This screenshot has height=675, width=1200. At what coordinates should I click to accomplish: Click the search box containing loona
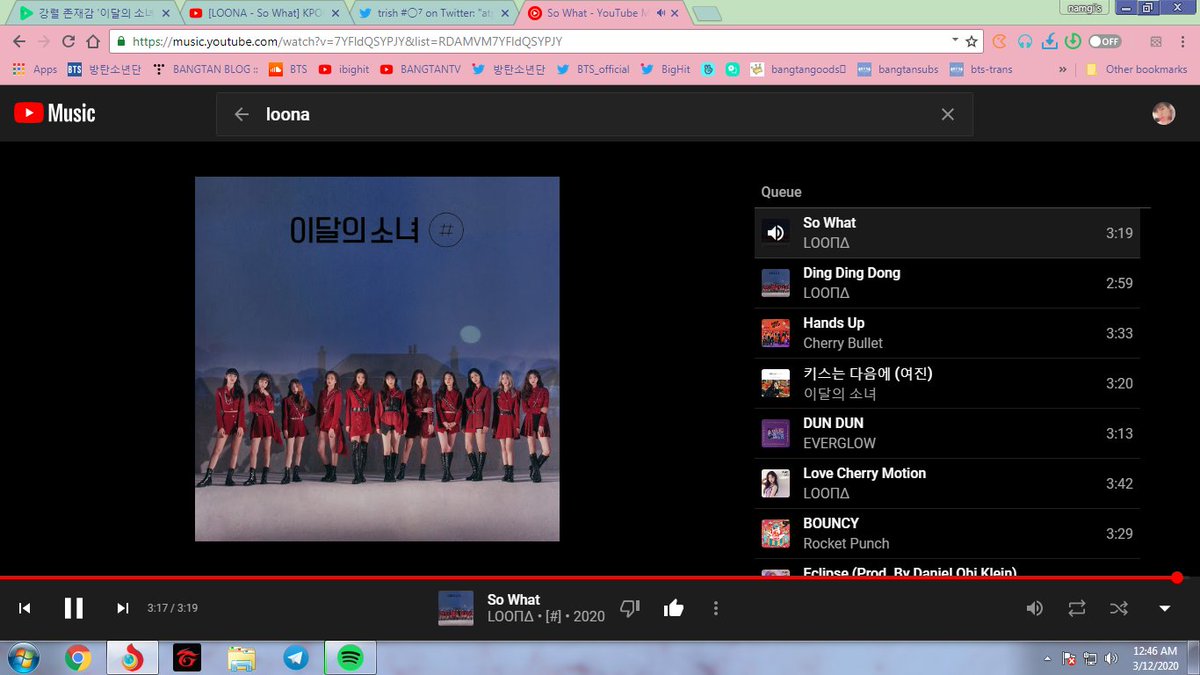click(595, 114)
